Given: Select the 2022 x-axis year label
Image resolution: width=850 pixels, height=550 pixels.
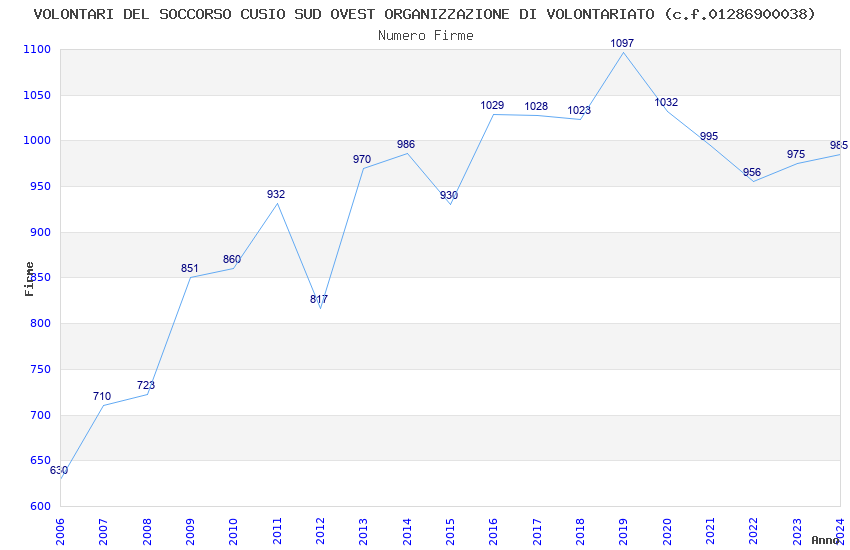Looking at the screenshot, I should (x=754, y=532).
